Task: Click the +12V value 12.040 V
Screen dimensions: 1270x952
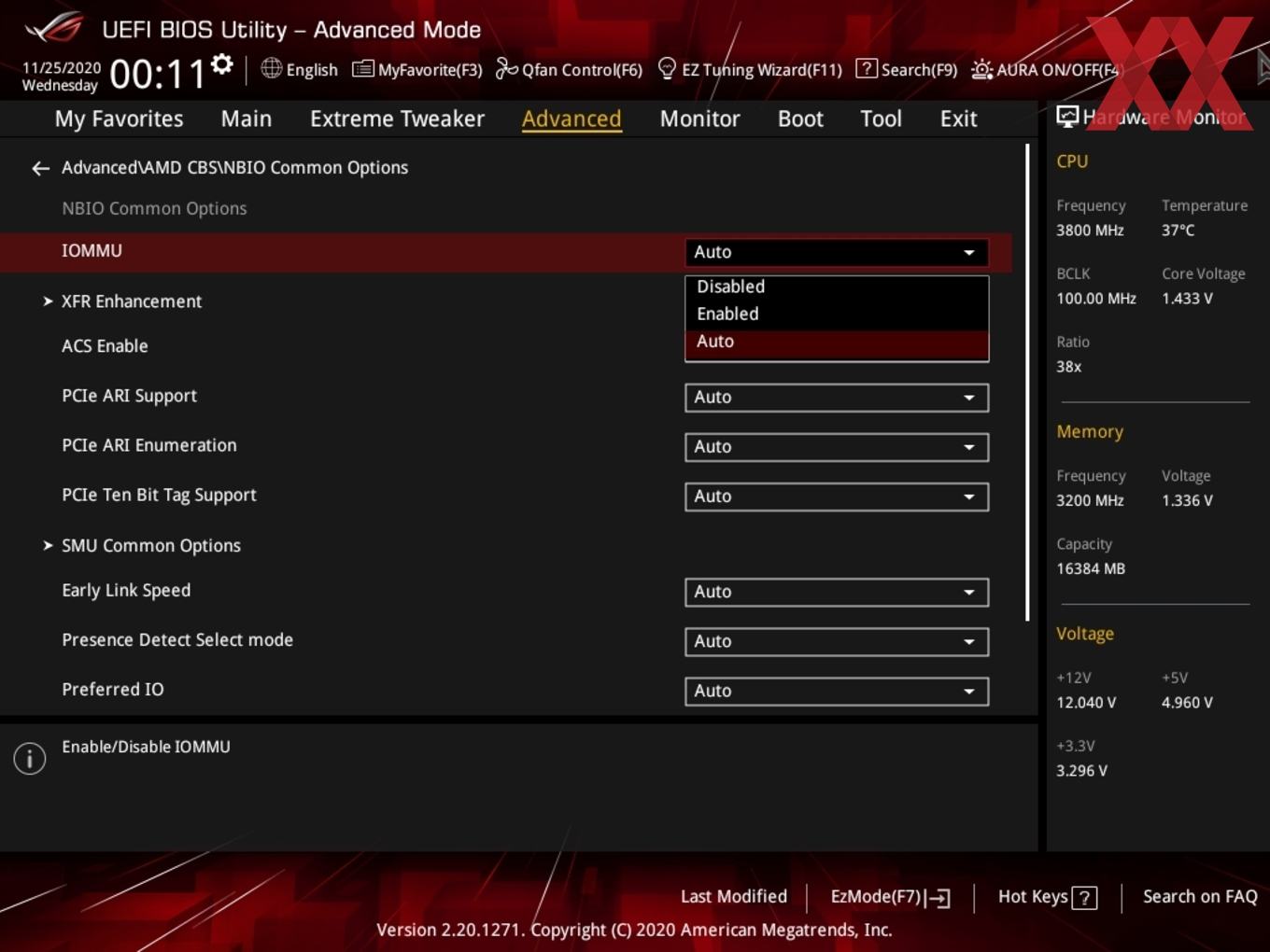Action: coord(1086,703)
